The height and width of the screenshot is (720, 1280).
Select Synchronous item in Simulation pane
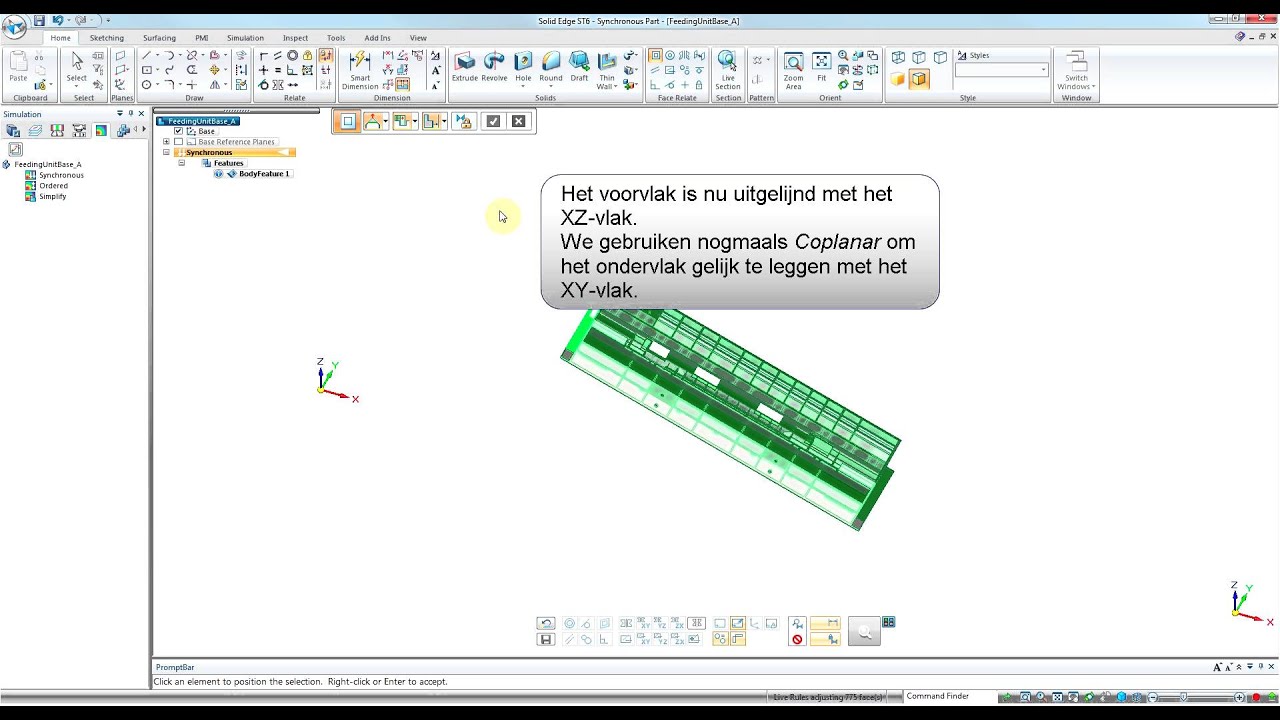coord(61,175)
